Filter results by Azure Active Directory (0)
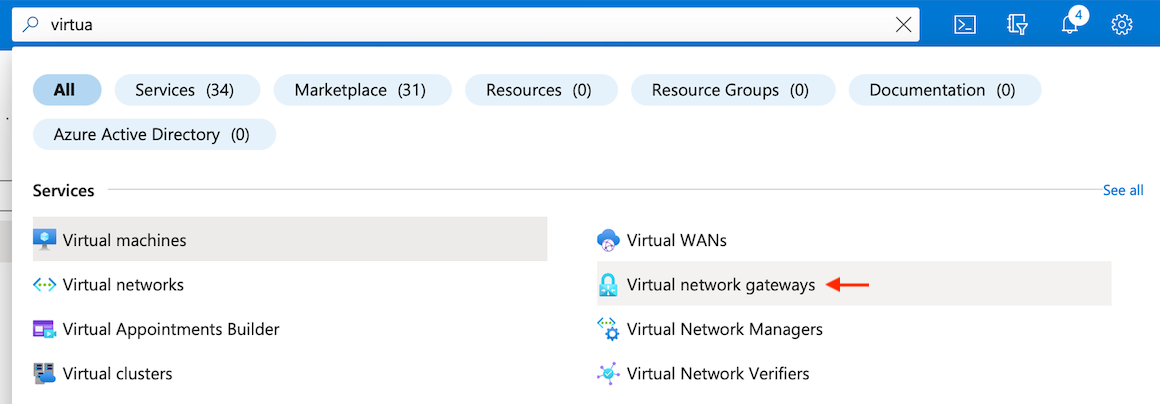The width and height of the screenshot is (1160, 404). (155, 135)
